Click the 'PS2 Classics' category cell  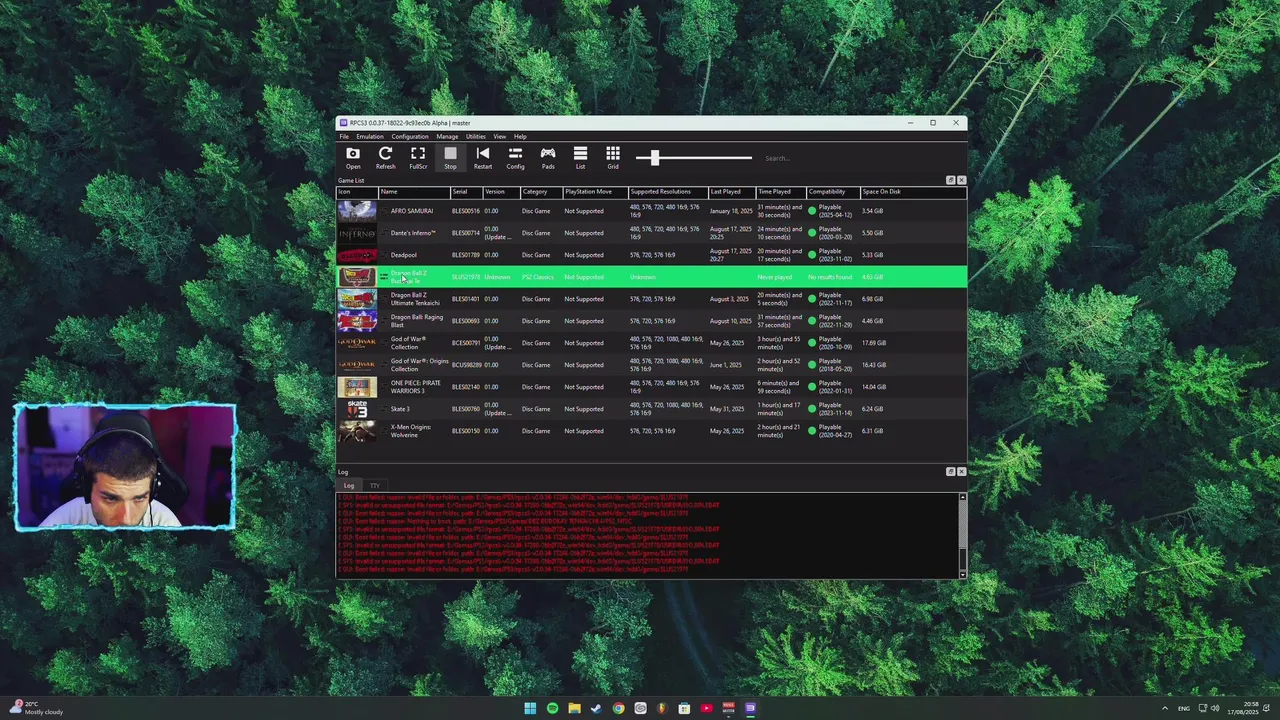pos(538,277)
